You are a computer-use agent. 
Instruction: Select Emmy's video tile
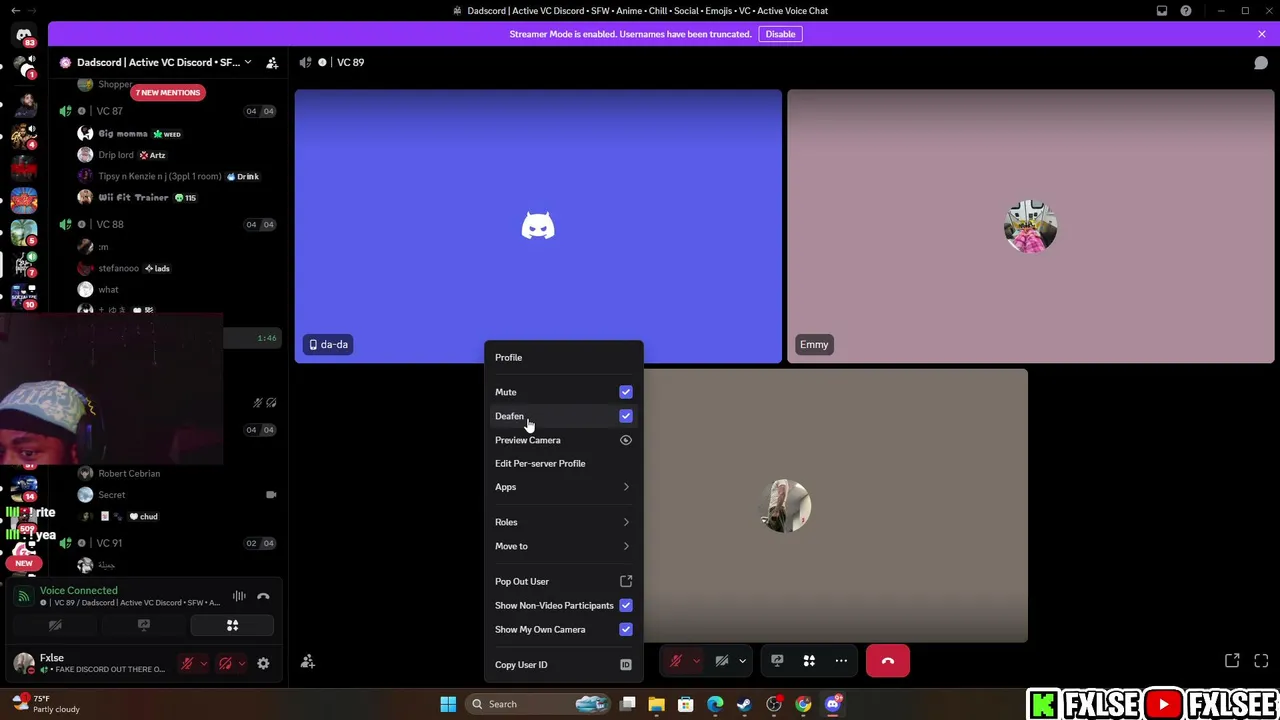tap(1031, 226)
